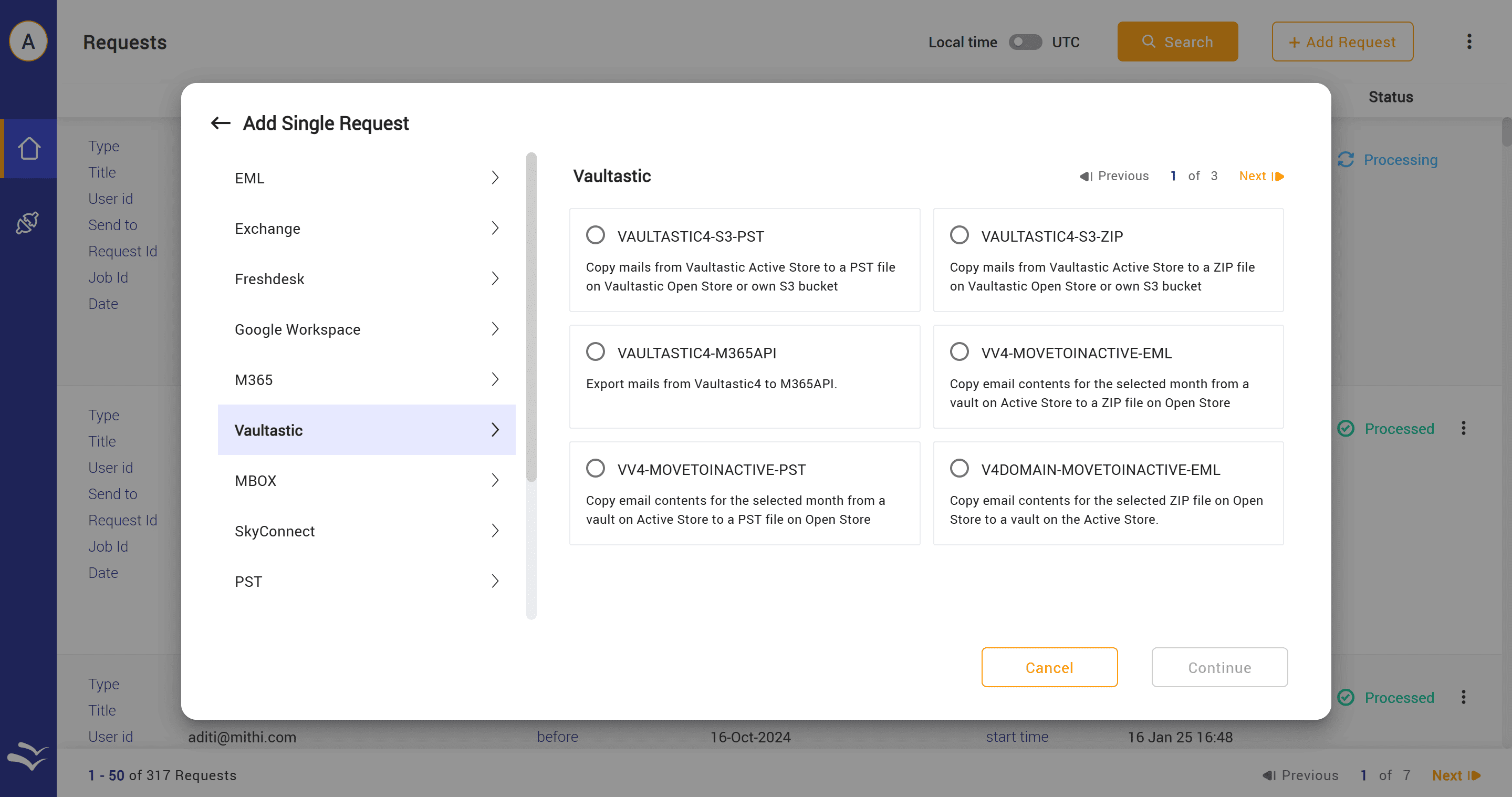Image resolution: width=1512 pixels, height=797 pixels.
Task: Choose the V4DOMAIN-MOVETOINACTIVE-EML radio option
Action: pyautogui.click(x=959, y=469)
